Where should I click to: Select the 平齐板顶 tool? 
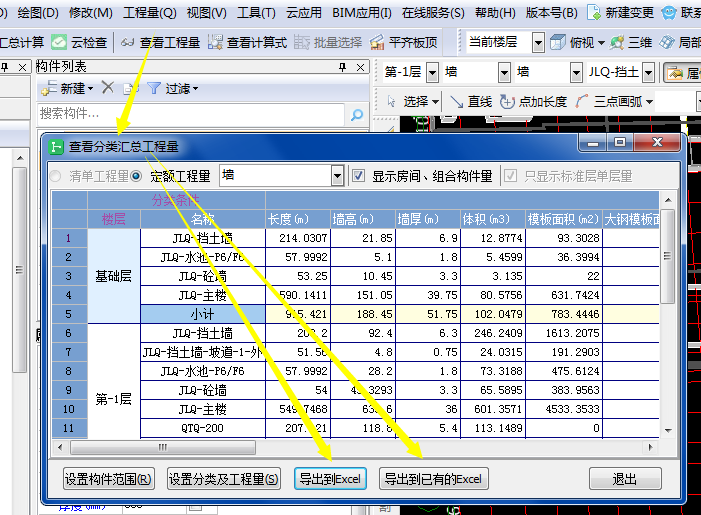403,42
